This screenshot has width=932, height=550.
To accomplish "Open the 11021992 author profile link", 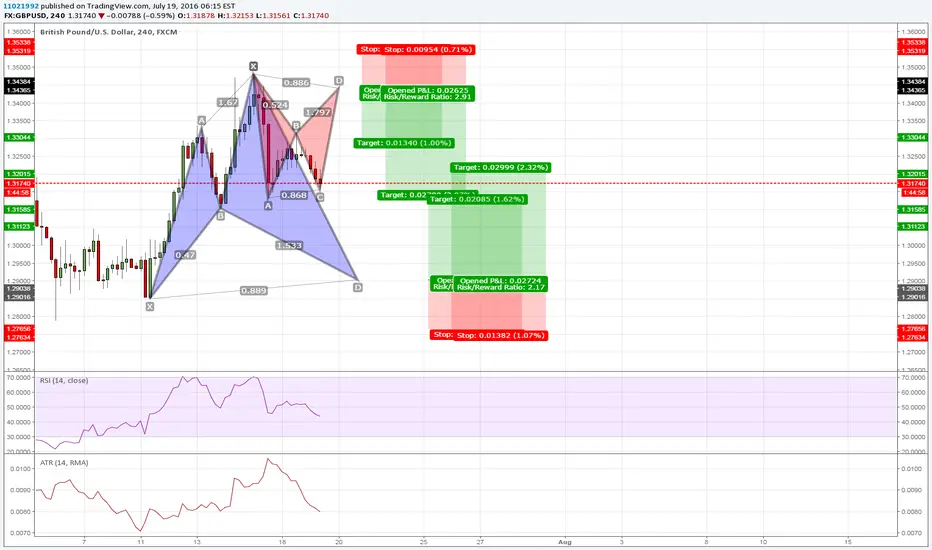I will [21, 6].
